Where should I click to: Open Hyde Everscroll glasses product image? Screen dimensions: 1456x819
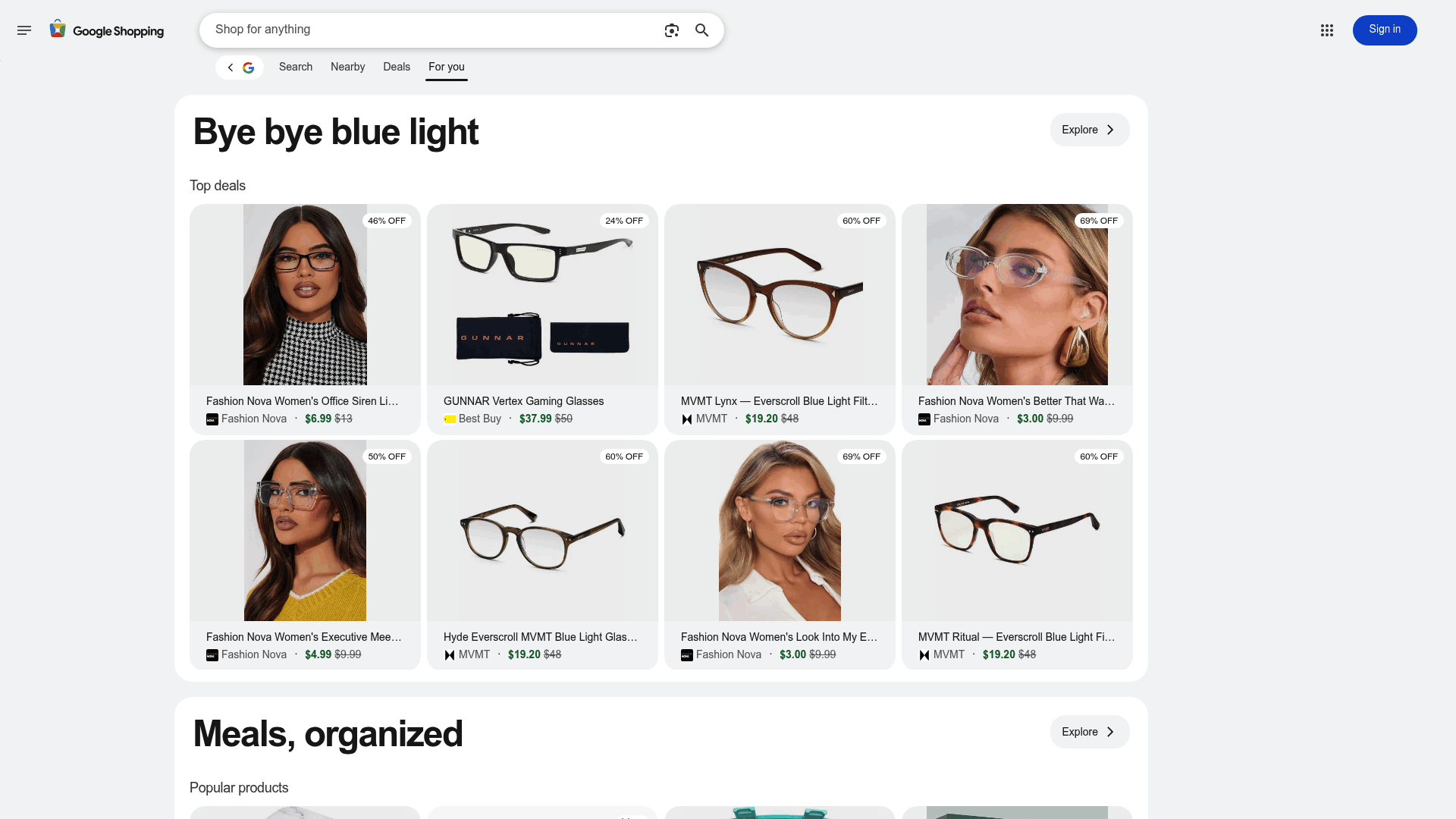pyautogui.click(x=542, y=530)
